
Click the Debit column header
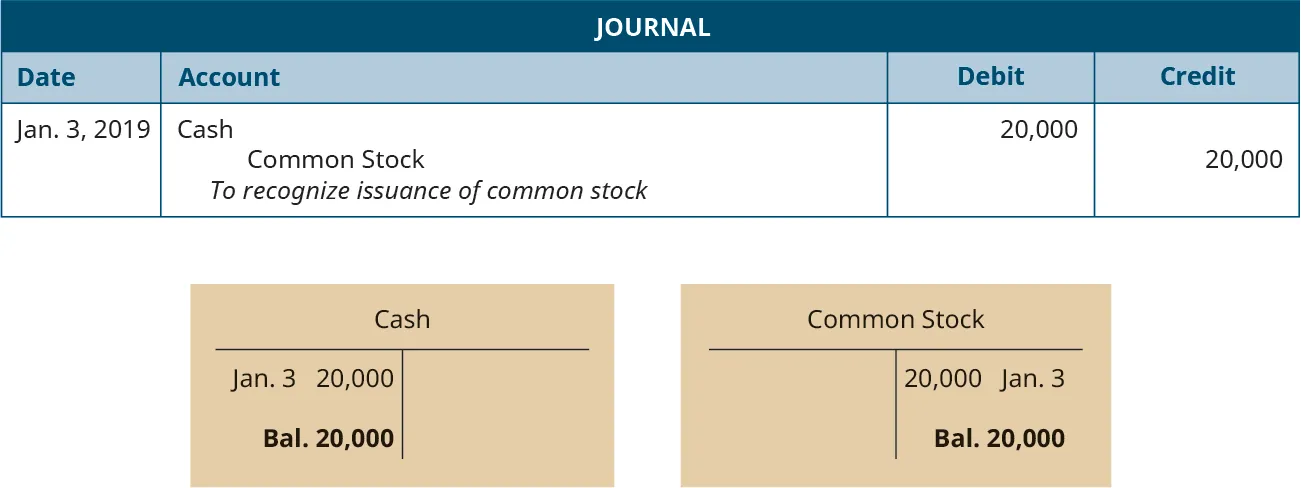(990, 77)
